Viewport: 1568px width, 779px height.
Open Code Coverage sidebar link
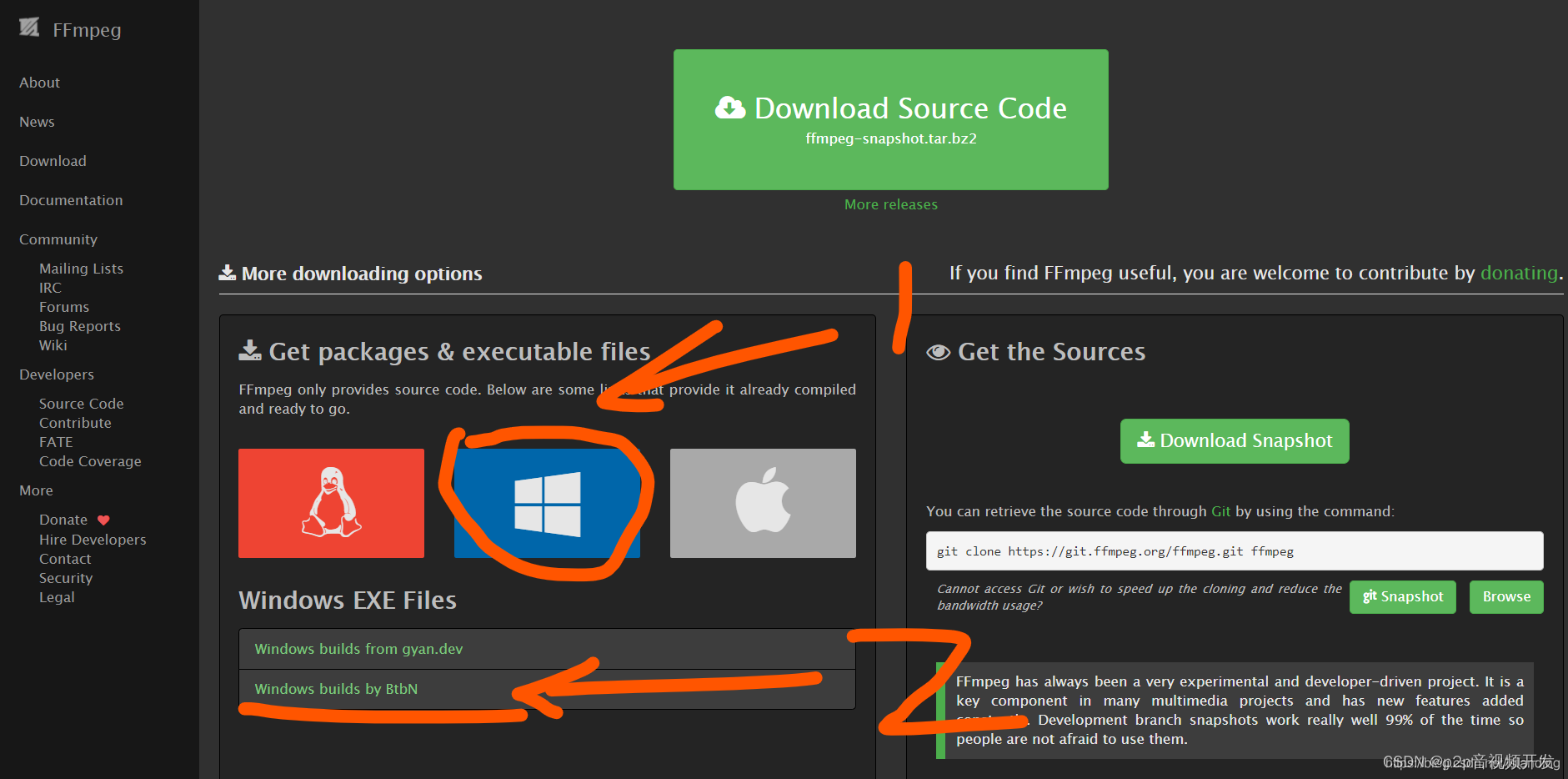90,461
